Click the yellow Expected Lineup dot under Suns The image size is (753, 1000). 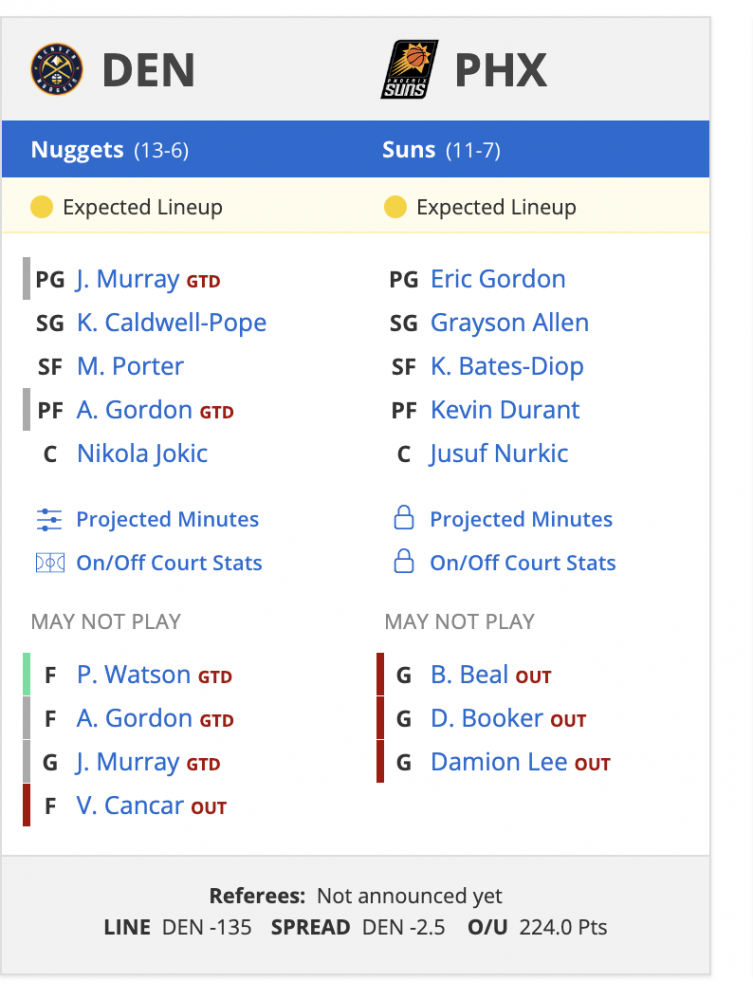pyautogui.click(x=395, y=207)
